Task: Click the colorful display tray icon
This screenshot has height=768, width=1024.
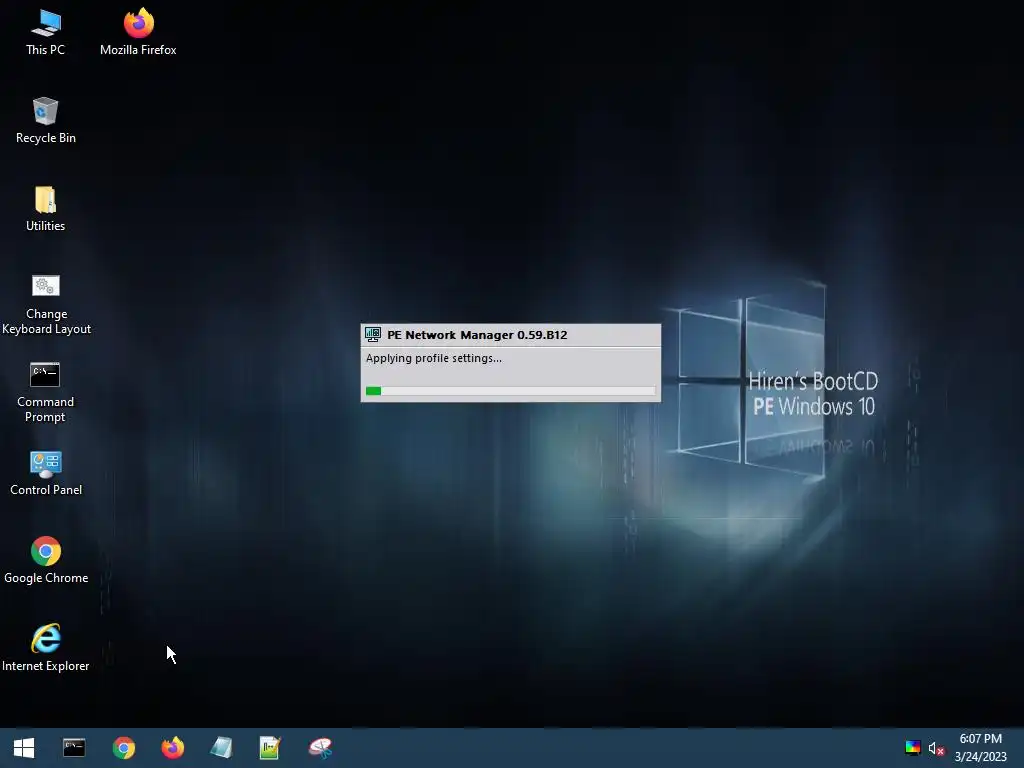Action: 912,748
